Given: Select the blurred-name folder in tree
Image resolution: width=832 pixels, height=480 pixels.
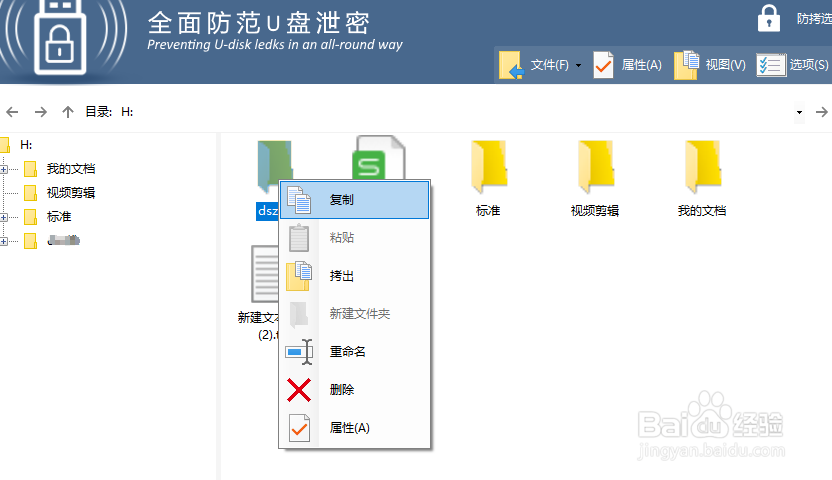Looking at the screenshot, I should 64,241.
